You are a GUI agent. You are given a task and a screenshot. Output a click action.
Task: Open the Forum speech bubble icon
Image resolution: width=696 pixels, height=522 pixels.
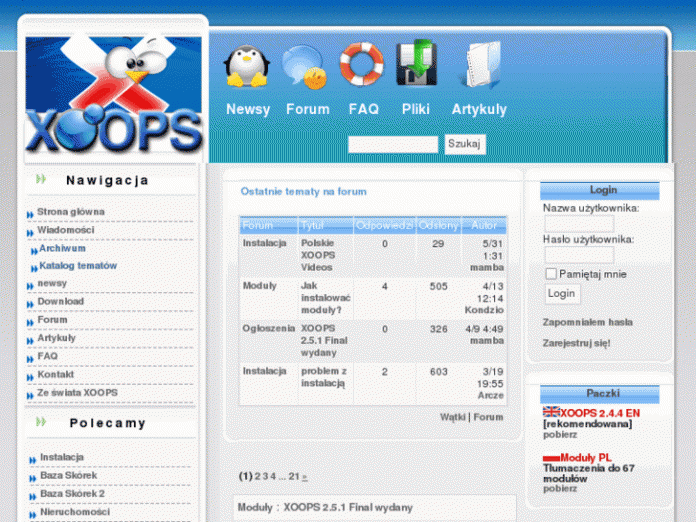coord(304,66)
